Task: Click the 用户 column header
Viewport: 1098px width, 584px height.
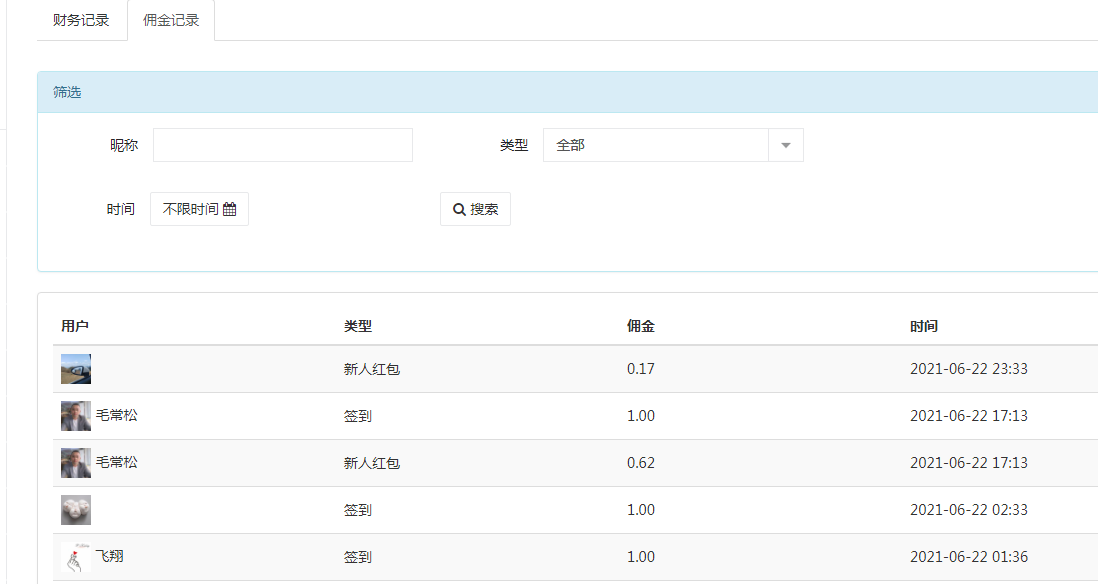Action: pos(75,326)
